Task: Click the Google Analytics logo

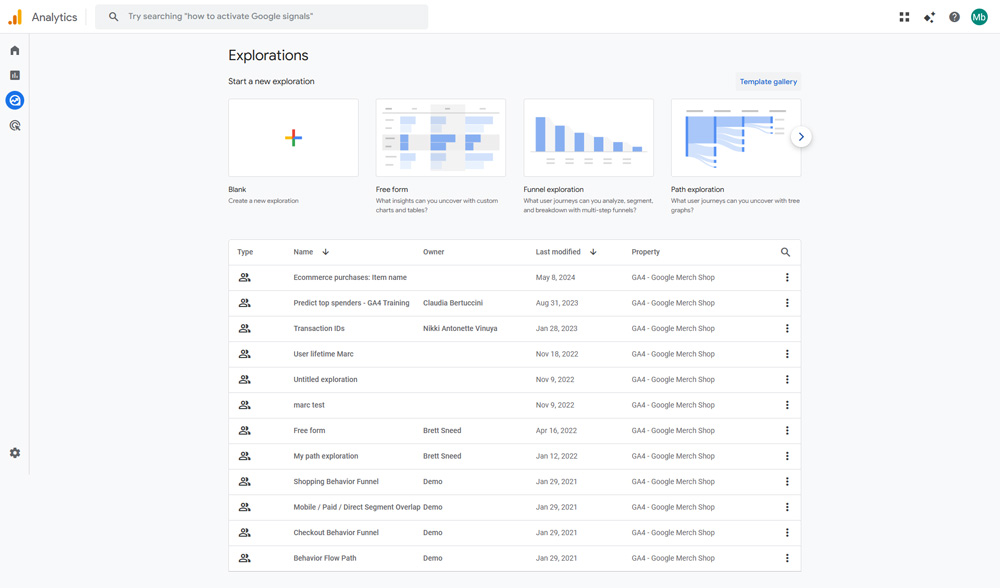Action: click(15, 17)
